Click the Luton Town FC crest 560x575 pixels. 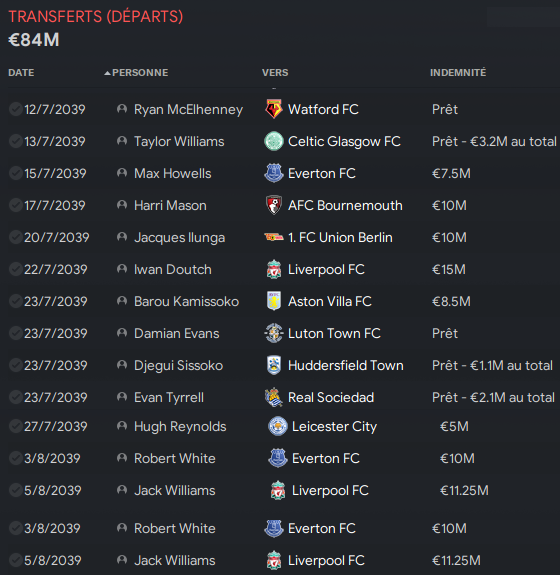pos(274,333)
